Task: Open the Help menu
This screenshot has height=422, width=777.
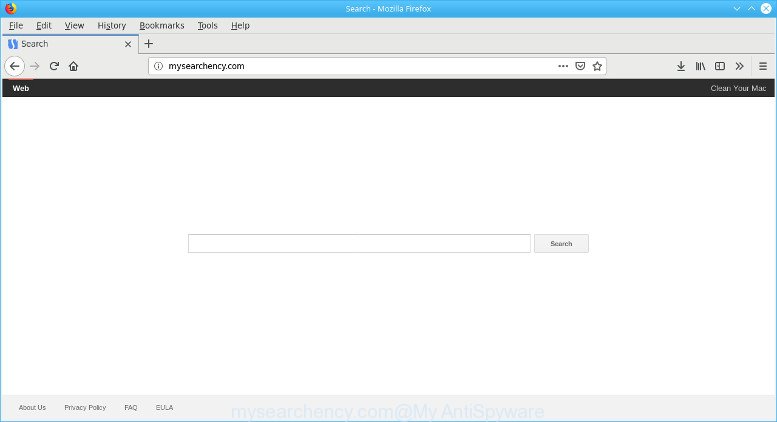Action: (240, 25)
